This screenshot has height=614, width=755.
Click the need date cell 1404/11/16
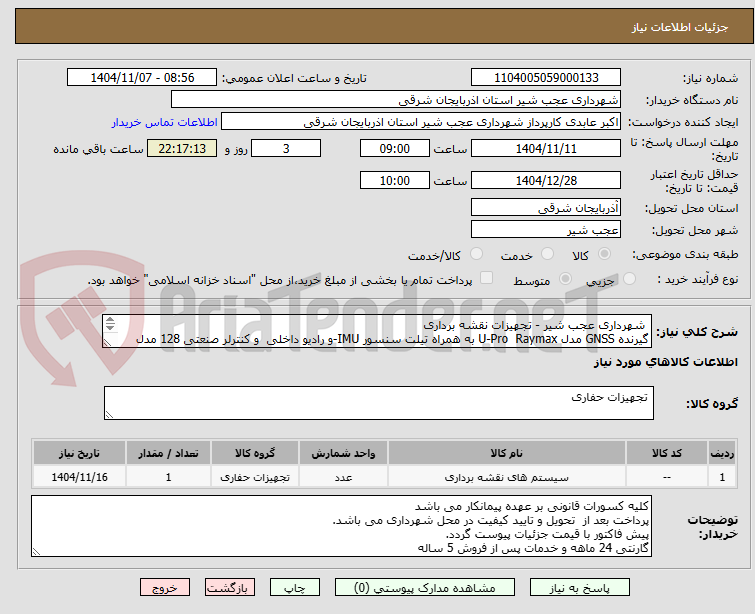coord(79,477)
